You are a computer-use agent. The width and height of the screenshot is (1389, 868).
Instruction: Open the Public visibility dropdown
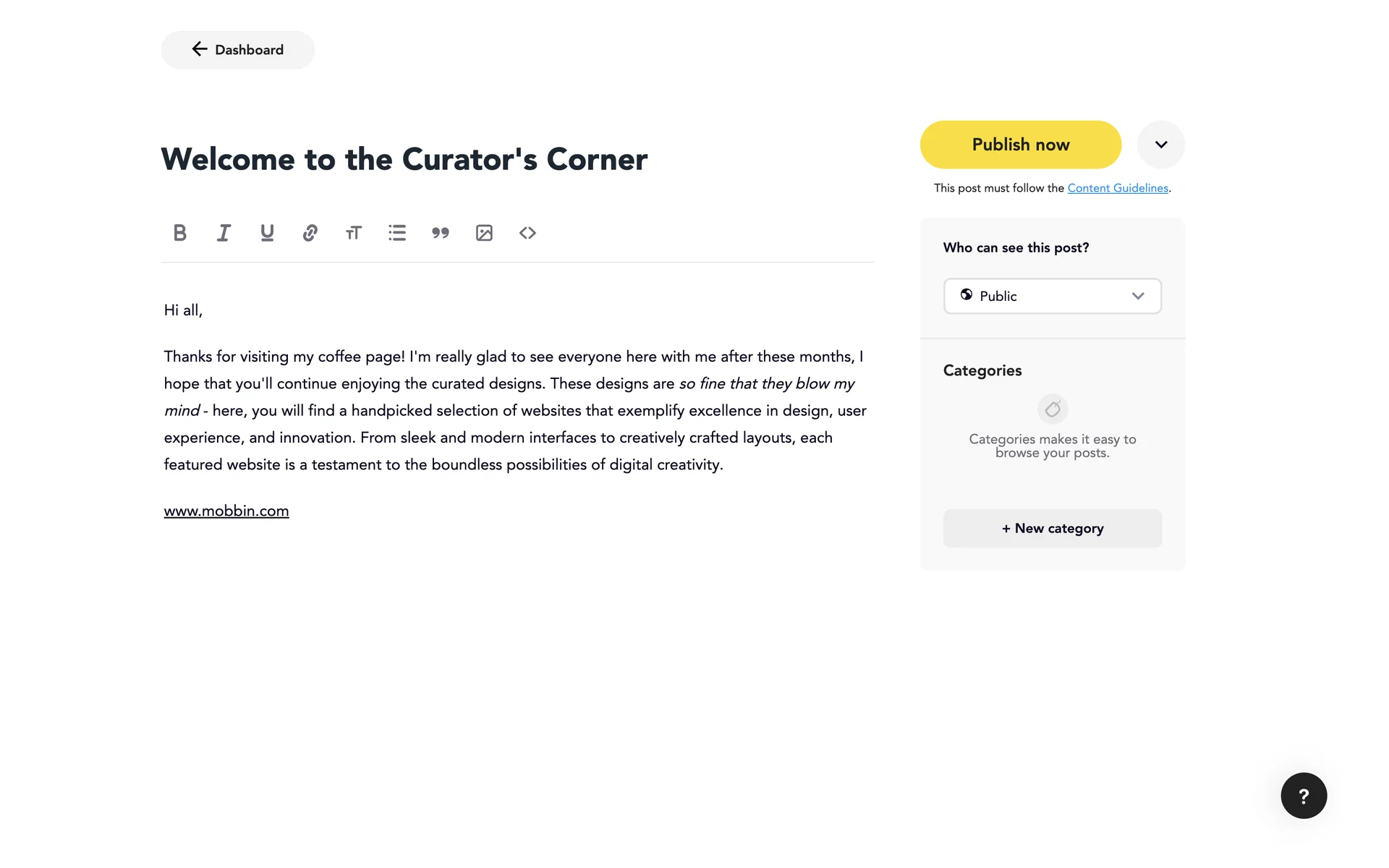coord(1053,296)
